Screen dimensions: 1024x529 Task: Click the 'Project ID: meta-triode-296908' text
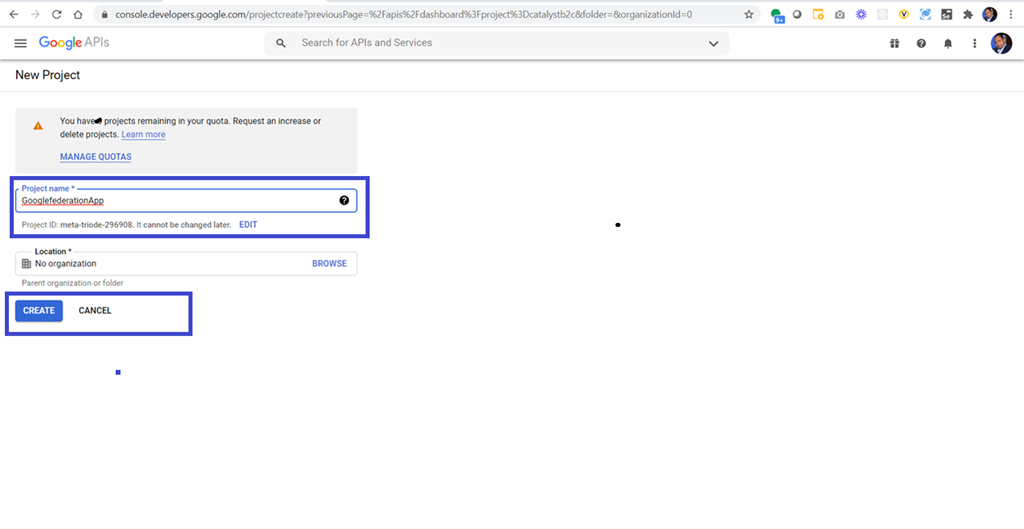pyautogui.click(x=78, y=225)
